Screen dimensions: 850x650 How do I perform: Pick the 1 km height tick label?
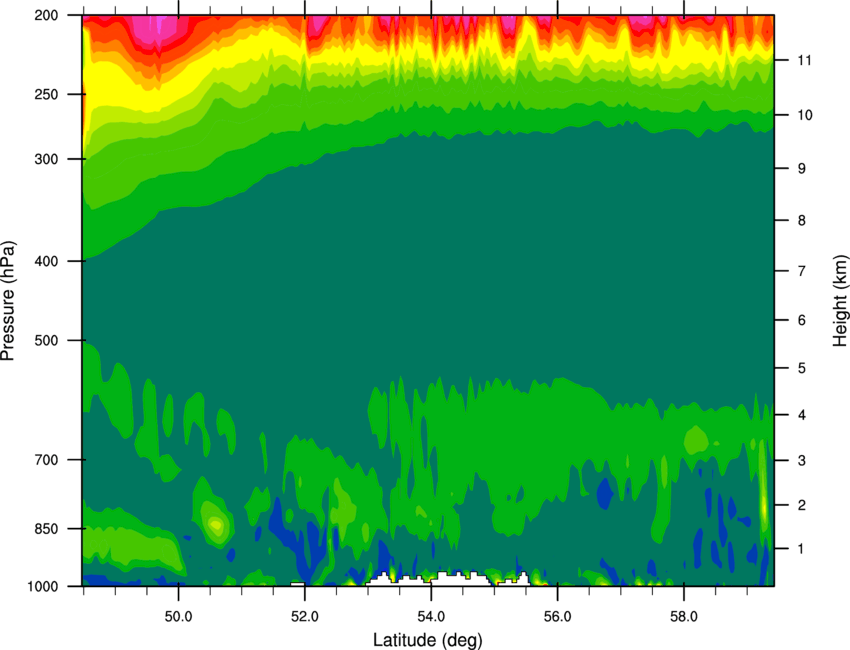801,549
